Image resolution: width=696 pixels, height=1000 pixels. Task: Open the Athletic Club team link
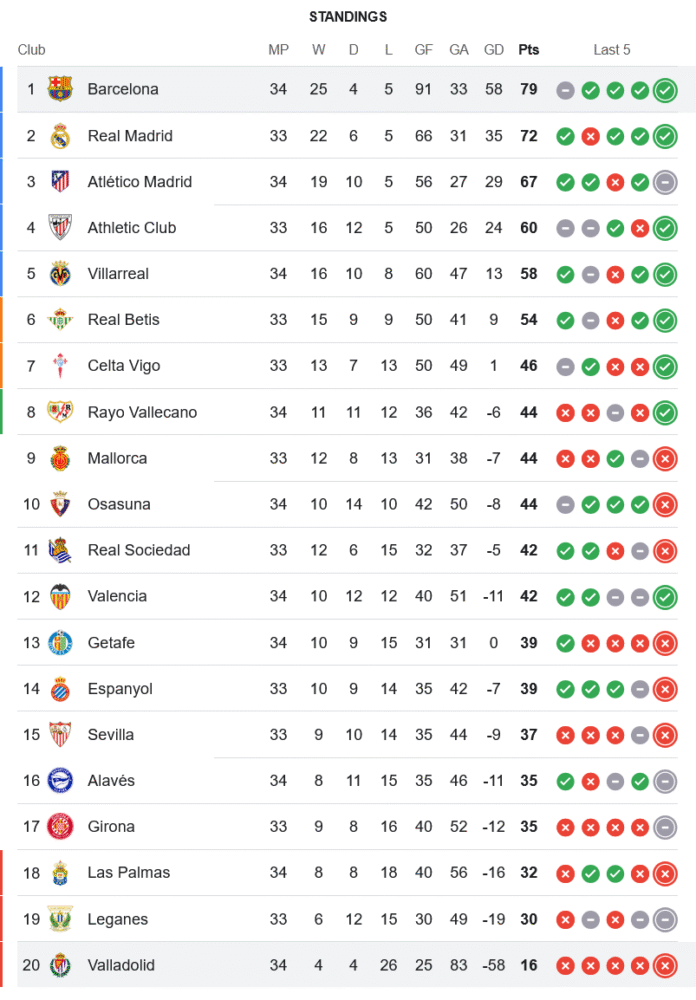131,228
